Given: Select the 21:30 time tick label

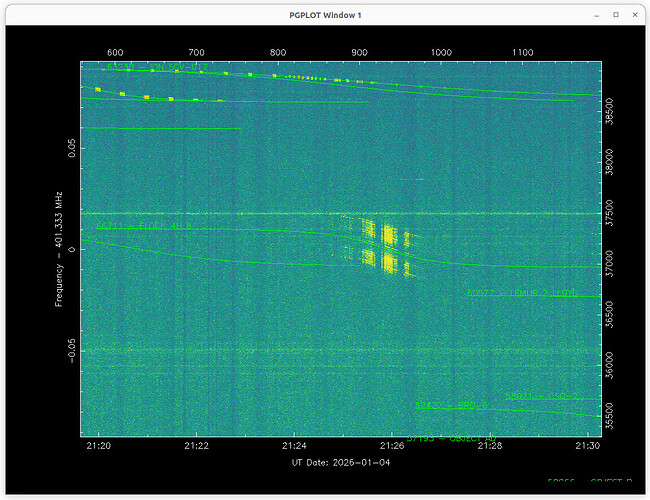Looking at the screenshot, I should pos(588,446).
